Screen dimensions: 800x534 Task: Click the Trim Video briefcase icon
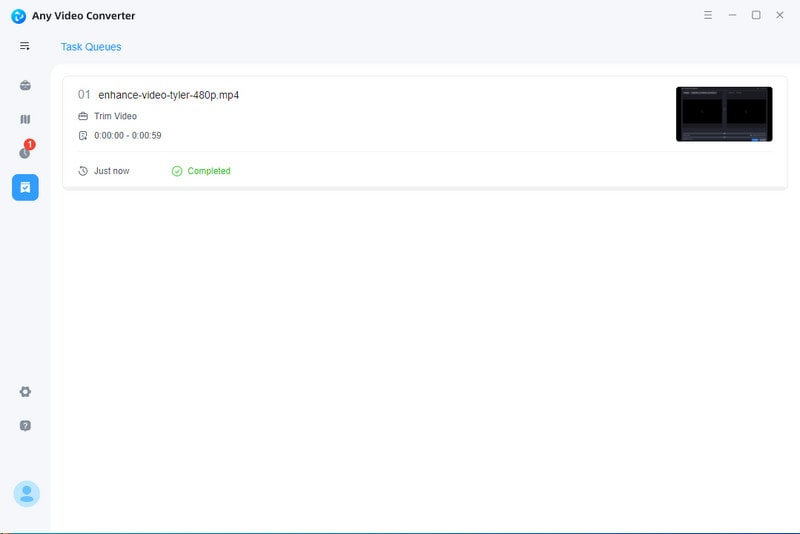(83, 116)
